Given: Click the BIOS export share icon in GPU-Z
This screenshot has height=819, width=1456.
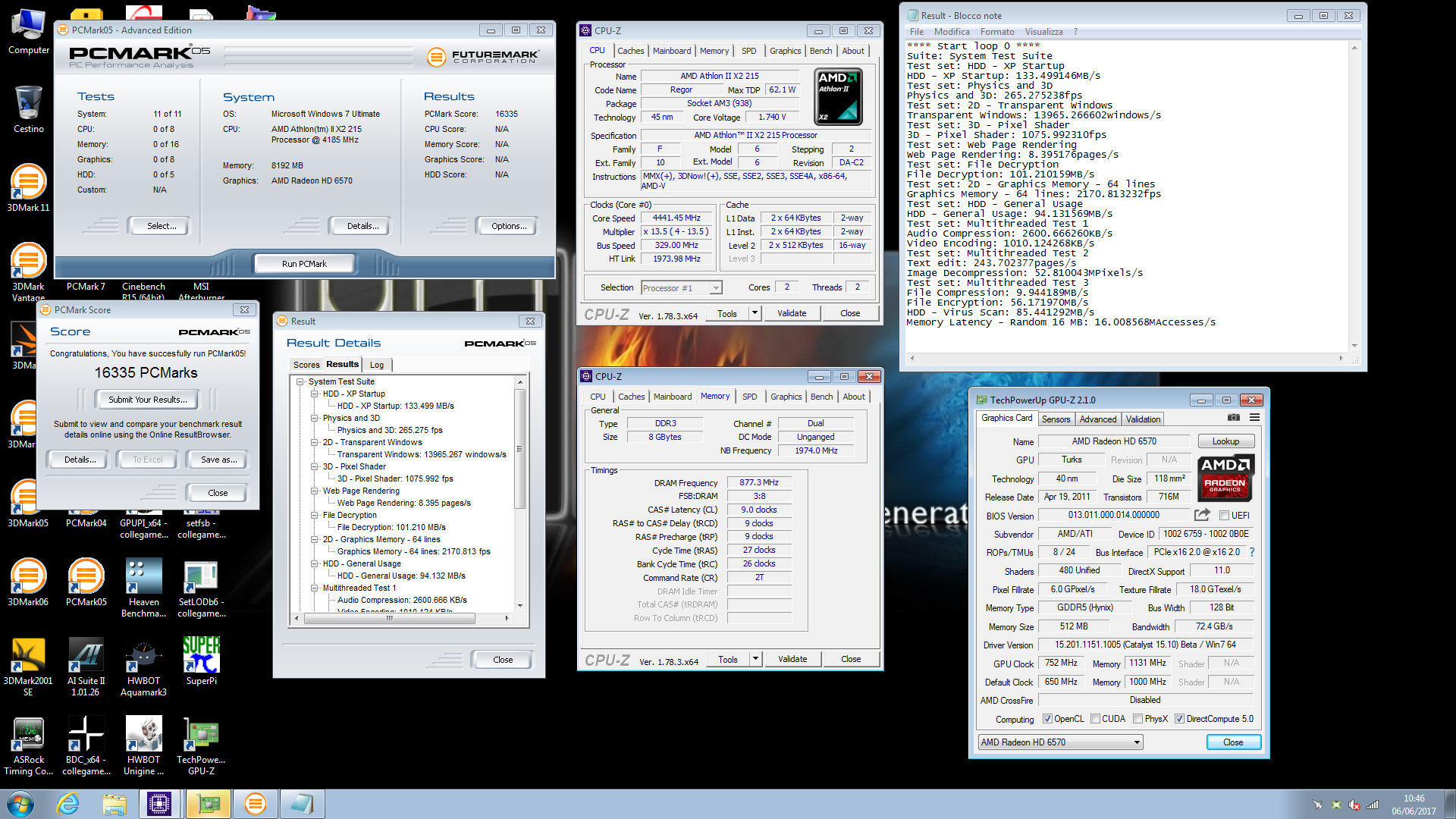Looking at the screenshot, I should [x=1202, y=515].
